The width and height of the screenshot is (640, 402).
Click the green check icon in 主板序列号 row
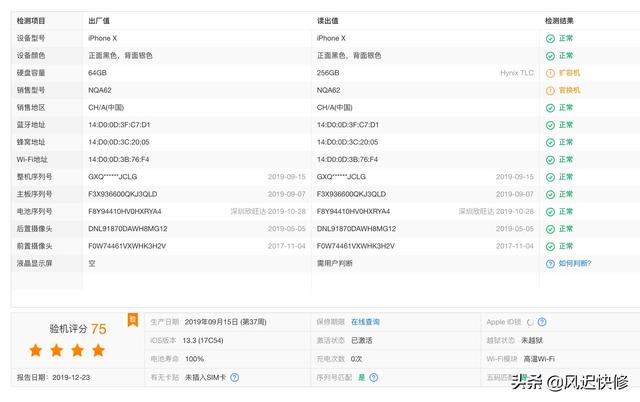[550, 195]
